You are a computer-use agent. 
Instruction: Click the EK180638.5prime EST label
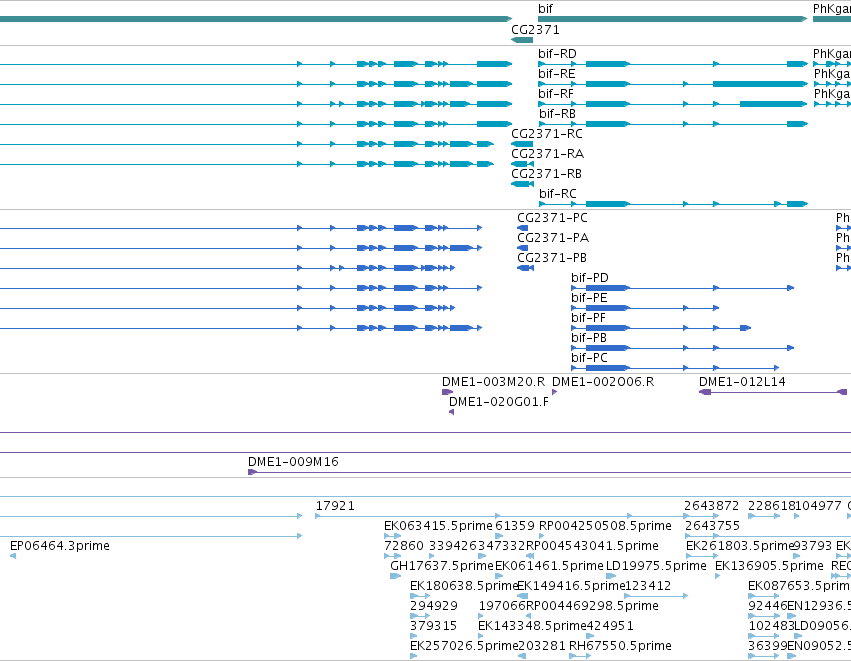[x=463, y=586]
